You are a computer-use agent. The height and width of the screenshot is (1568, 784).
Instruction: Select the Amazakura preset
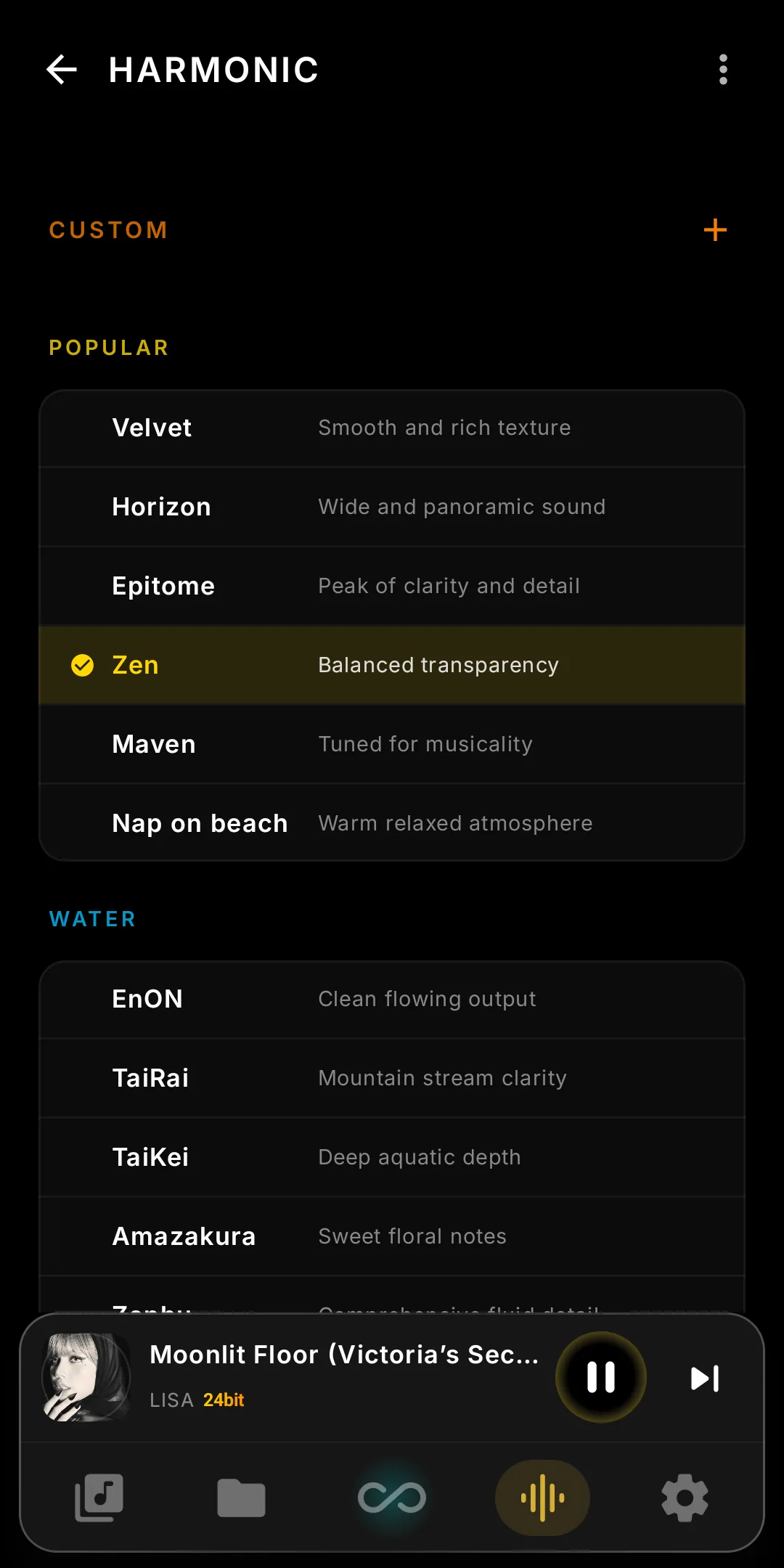[392, 1236]
